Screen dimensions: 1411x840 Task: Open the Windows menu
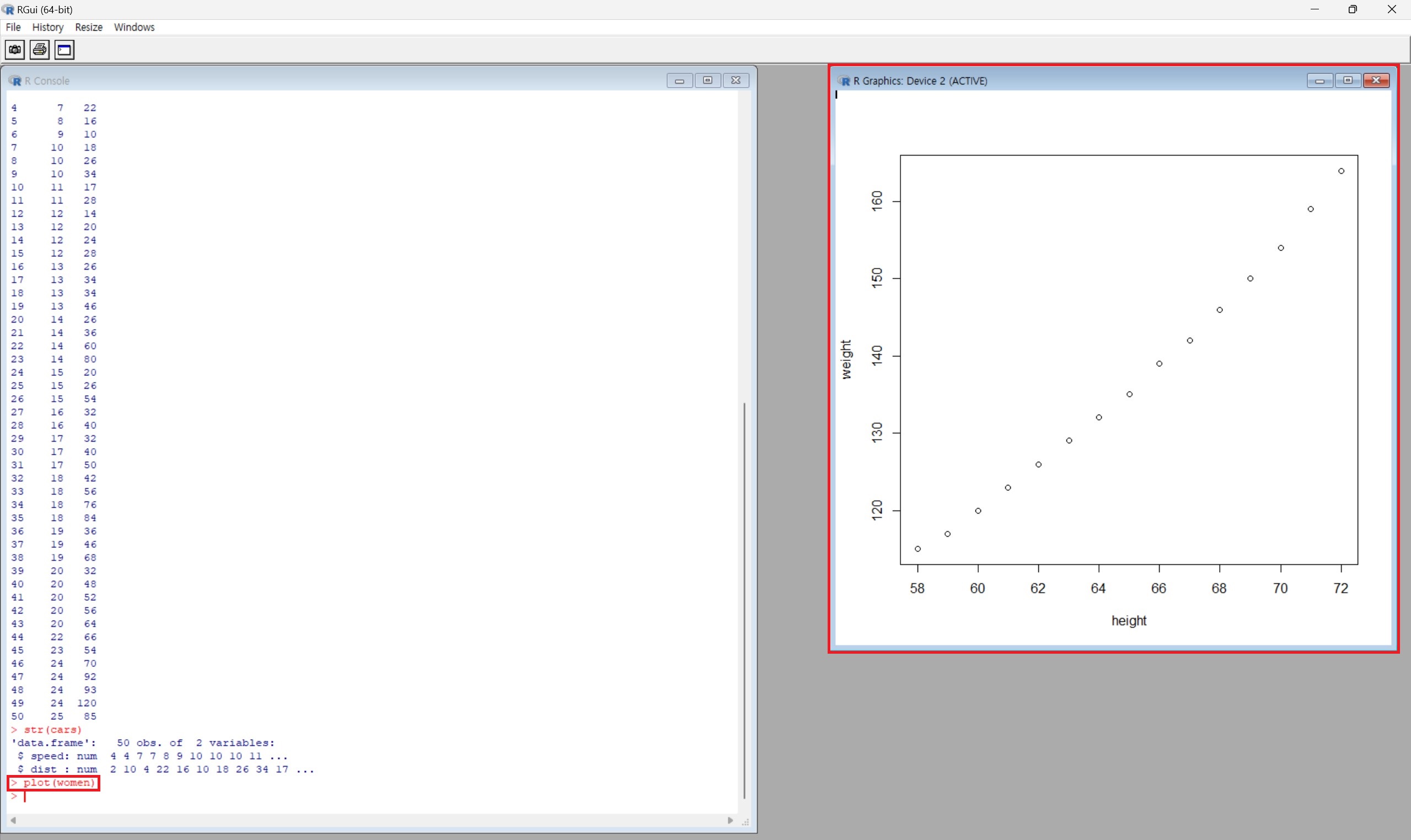point(134,27)
